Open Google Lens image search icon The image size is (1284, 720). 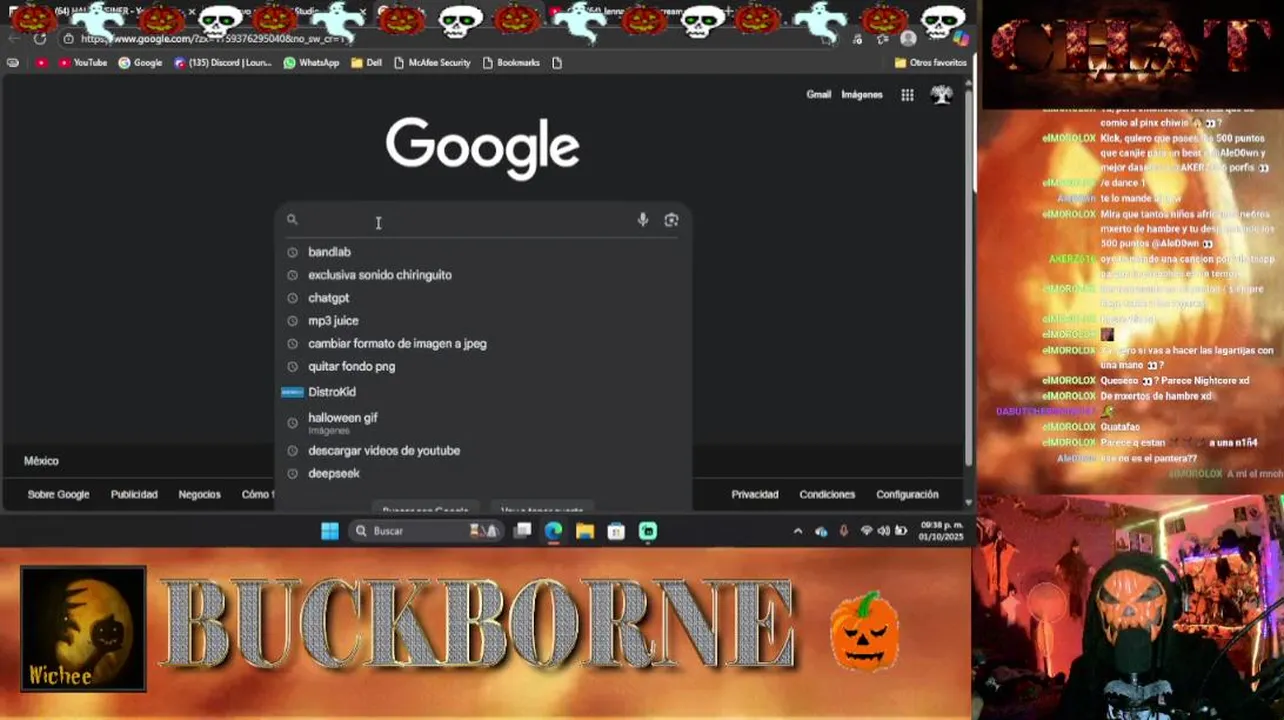tap(671, 220)
